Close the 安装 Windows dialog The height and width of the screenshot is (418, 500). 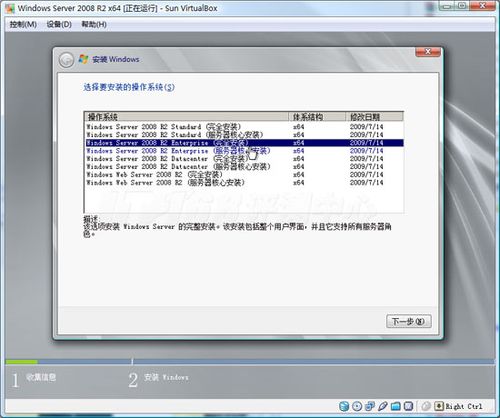pyautogui.click(x=428, y=52)
